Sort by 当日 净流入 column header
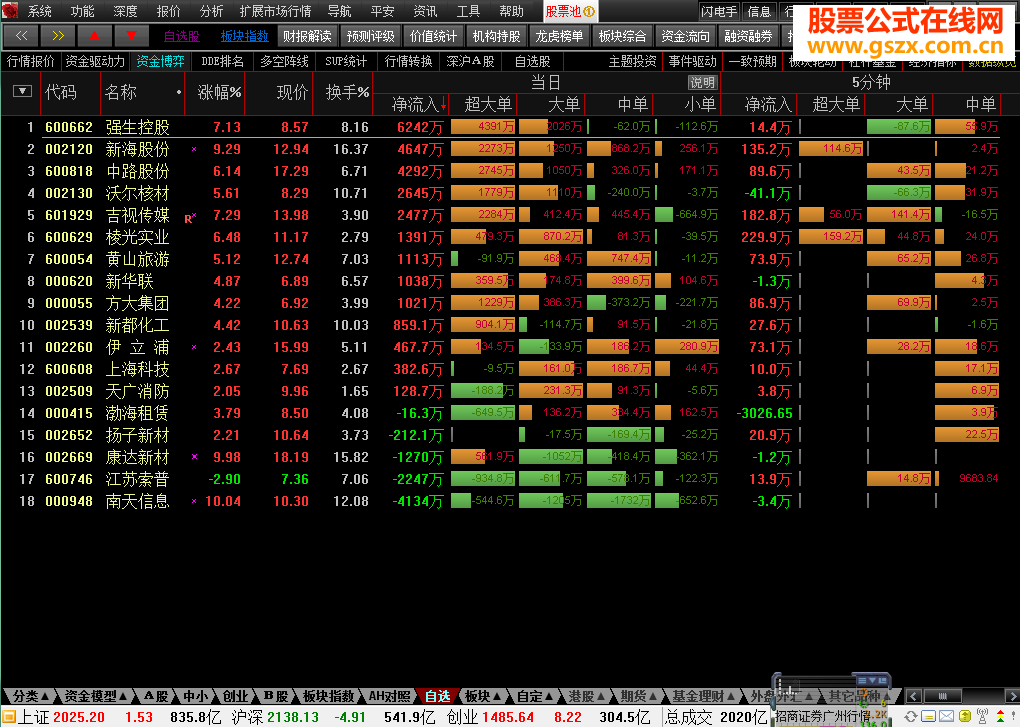 coord(419,104)
